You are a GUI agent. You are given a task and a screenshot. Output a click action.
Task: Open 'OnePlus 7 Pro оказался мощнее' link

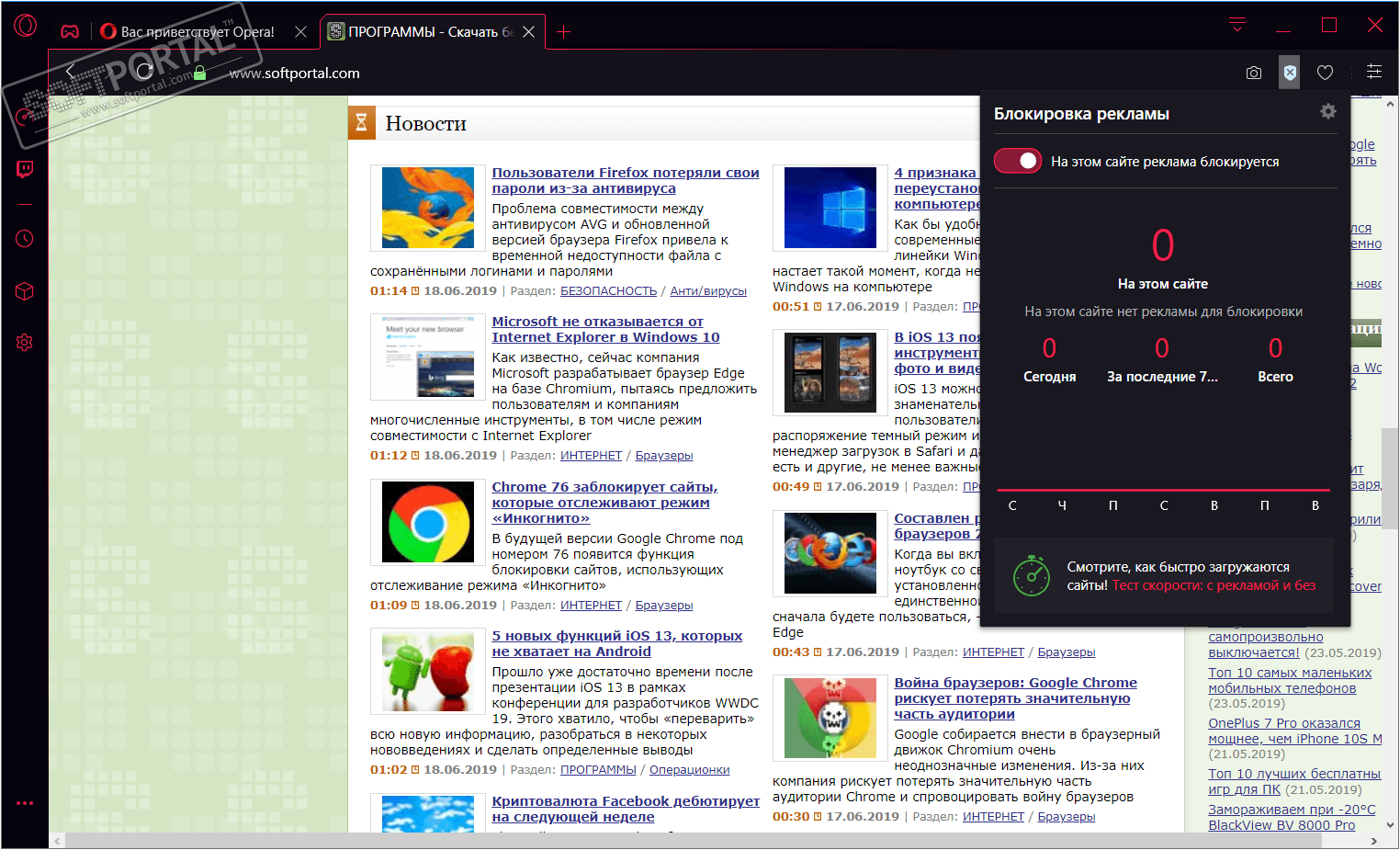pos(1295,731)
